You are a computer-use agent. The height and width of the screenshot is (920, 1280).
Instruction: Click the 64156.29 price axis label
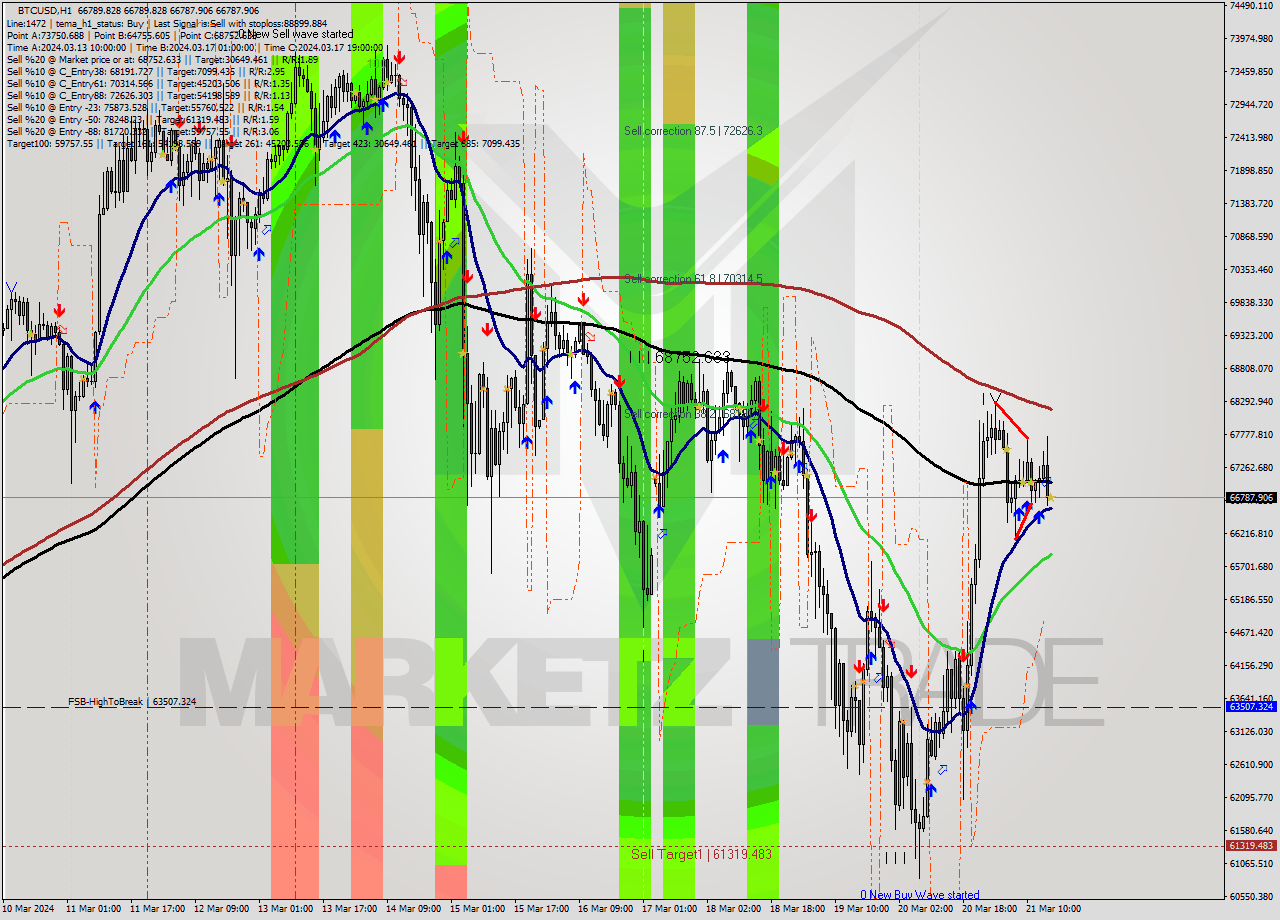tap(1250, 665)
